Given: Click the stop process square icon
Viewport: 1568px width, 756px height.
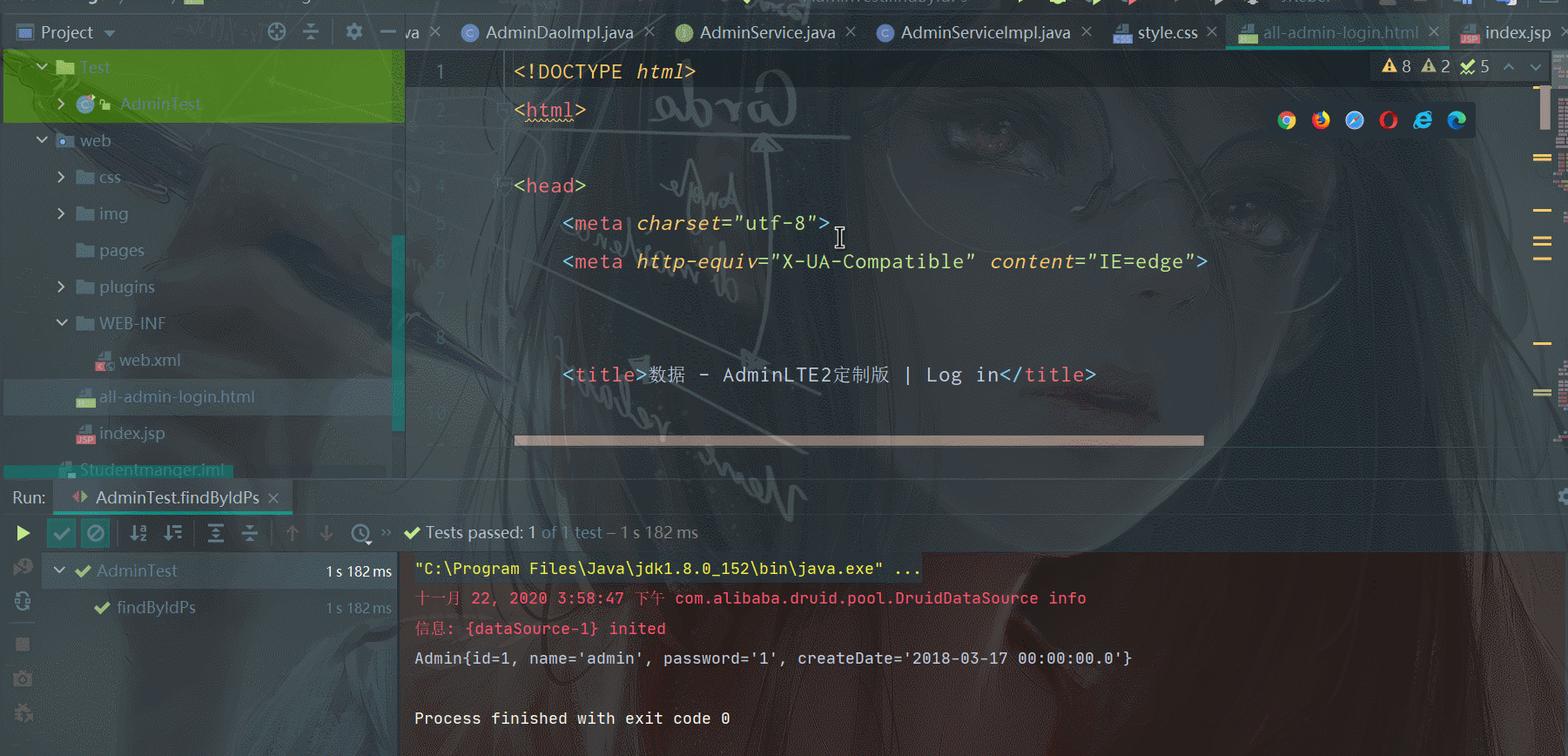Looking at the screenshot, I should tap(24, 645).
